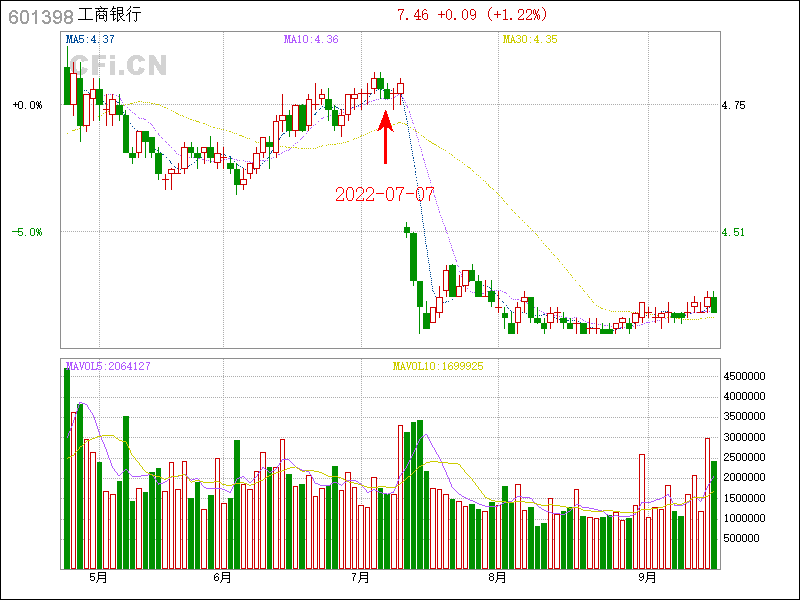The height and width of the screenshot is (600, 800).
Task: Click the last green volume bar in September
Action: pos(714,515)
